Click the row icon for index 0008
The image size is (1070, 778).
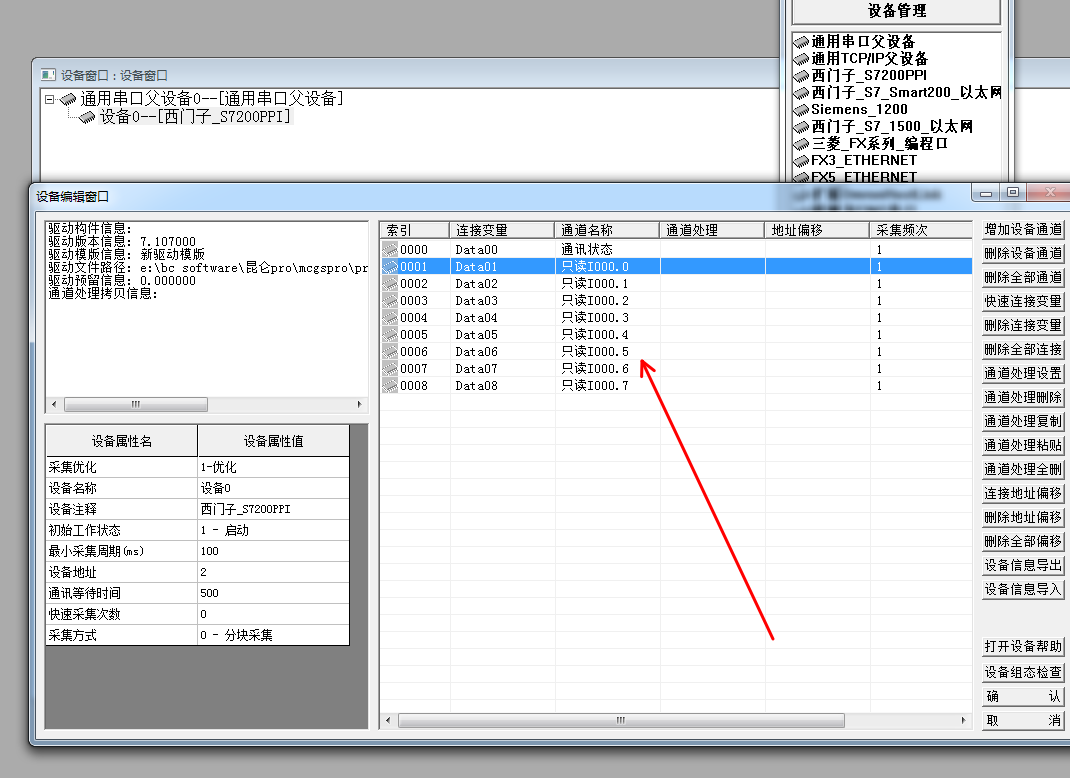pyautogui.click(x=390, y=386)
